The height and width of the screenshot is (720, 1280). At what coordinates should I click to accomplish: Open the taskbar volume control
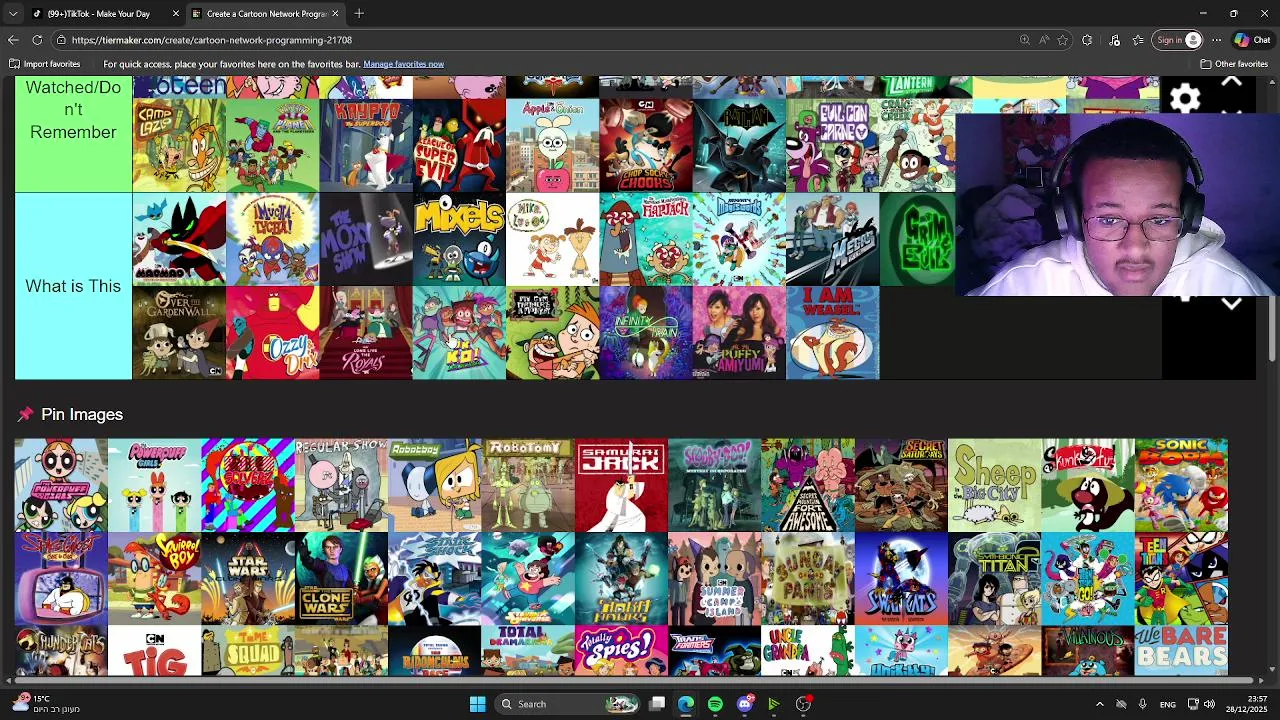pyautogui.click(x=1209, y=704)
